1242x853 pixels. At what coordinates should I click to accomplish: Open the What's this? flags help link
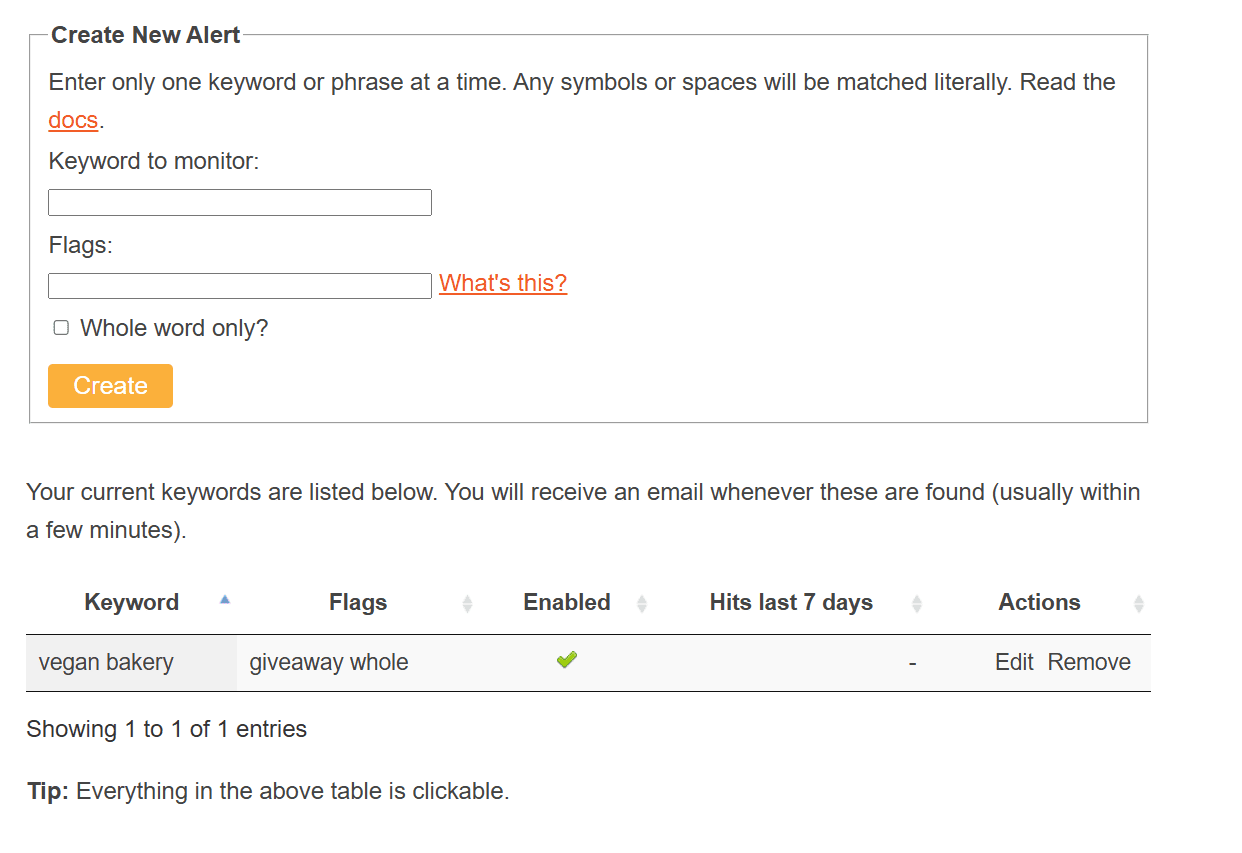point(503,283)
